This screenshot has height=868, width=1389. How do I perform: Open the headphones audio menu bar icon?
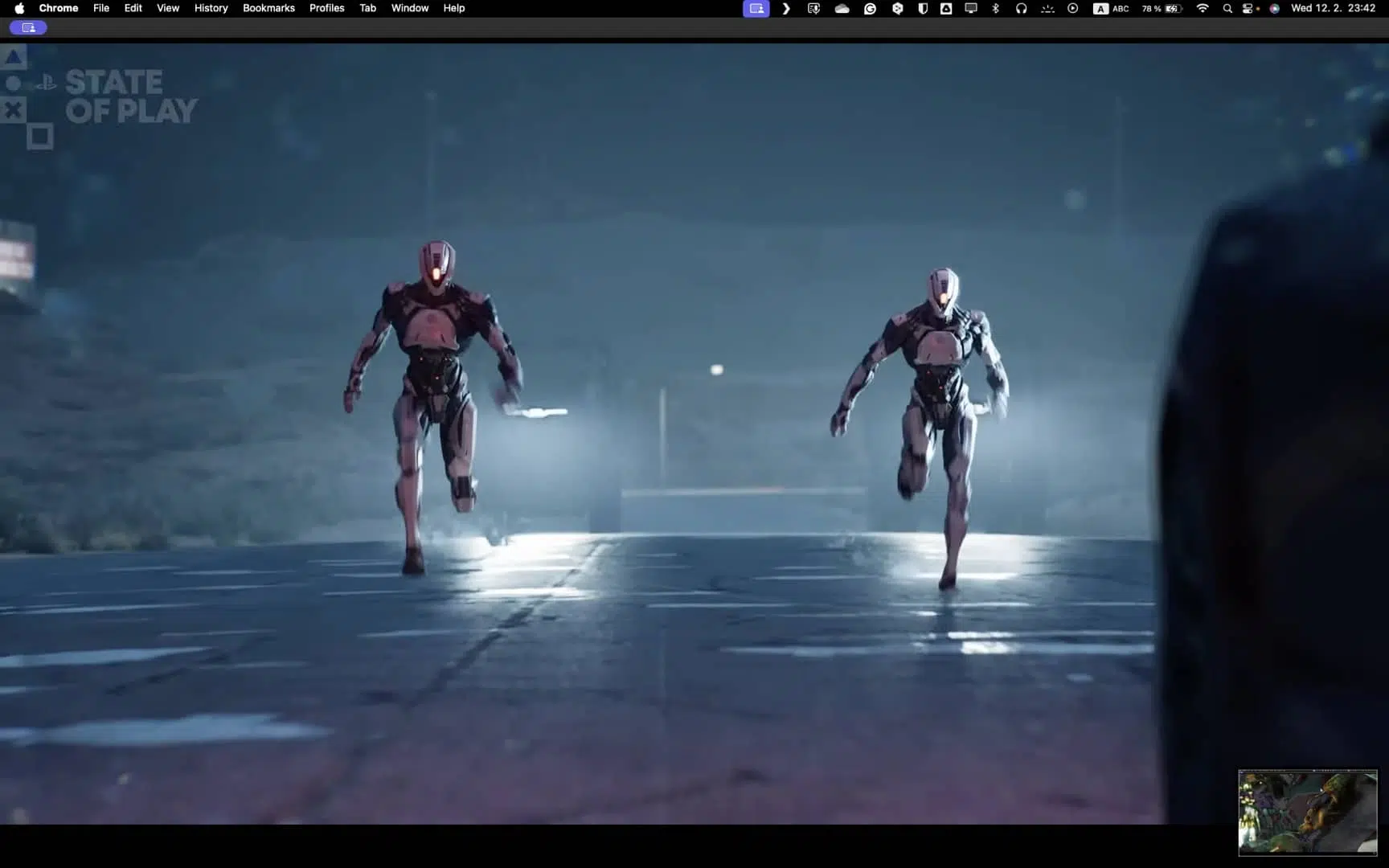(x=1021, y=8)
